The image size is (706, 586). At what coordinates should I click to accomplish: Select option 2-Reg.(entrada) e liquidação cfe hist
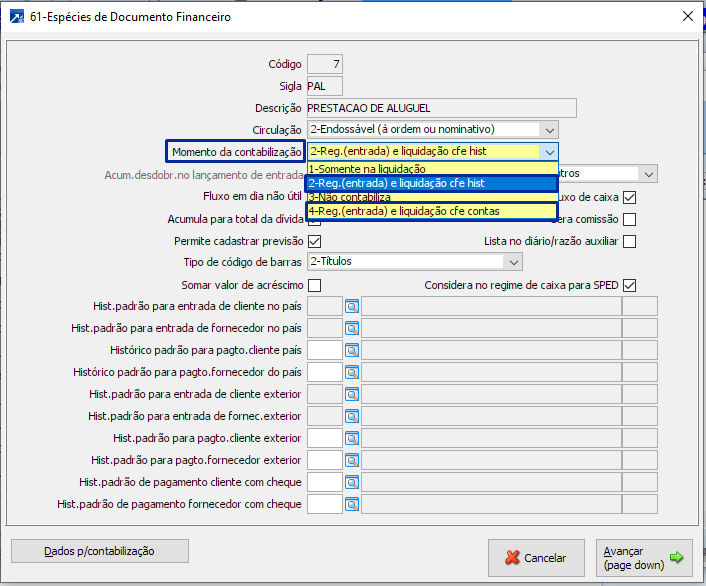point(433,183)
